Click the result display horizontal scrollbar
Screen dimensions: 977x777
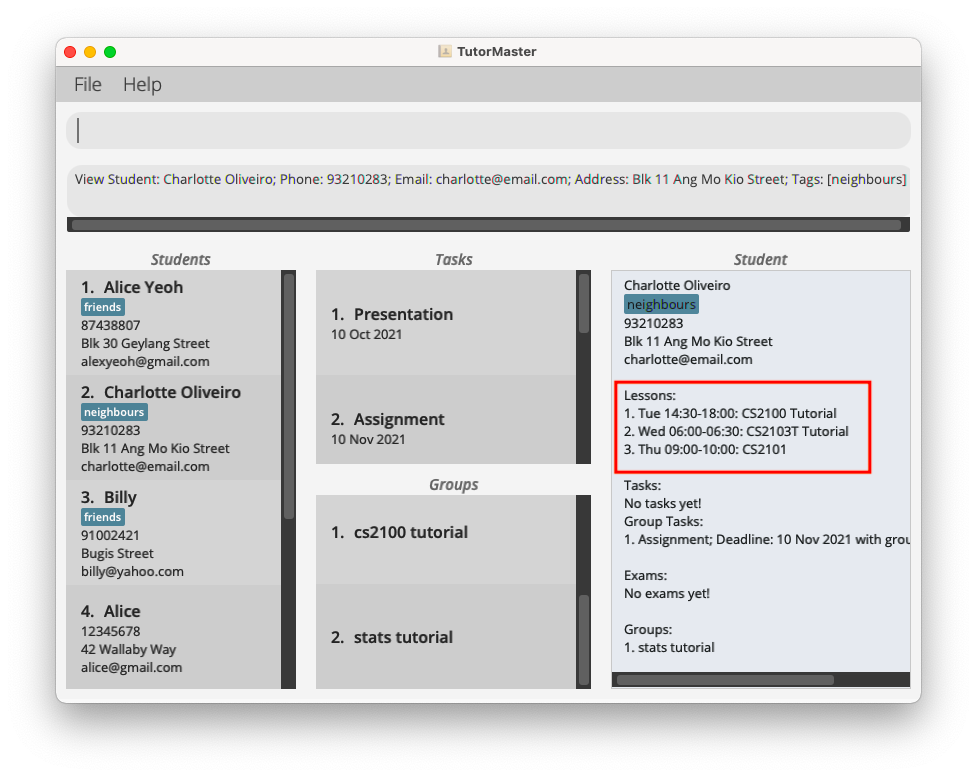pyautogui.click(x=486, y=225)
